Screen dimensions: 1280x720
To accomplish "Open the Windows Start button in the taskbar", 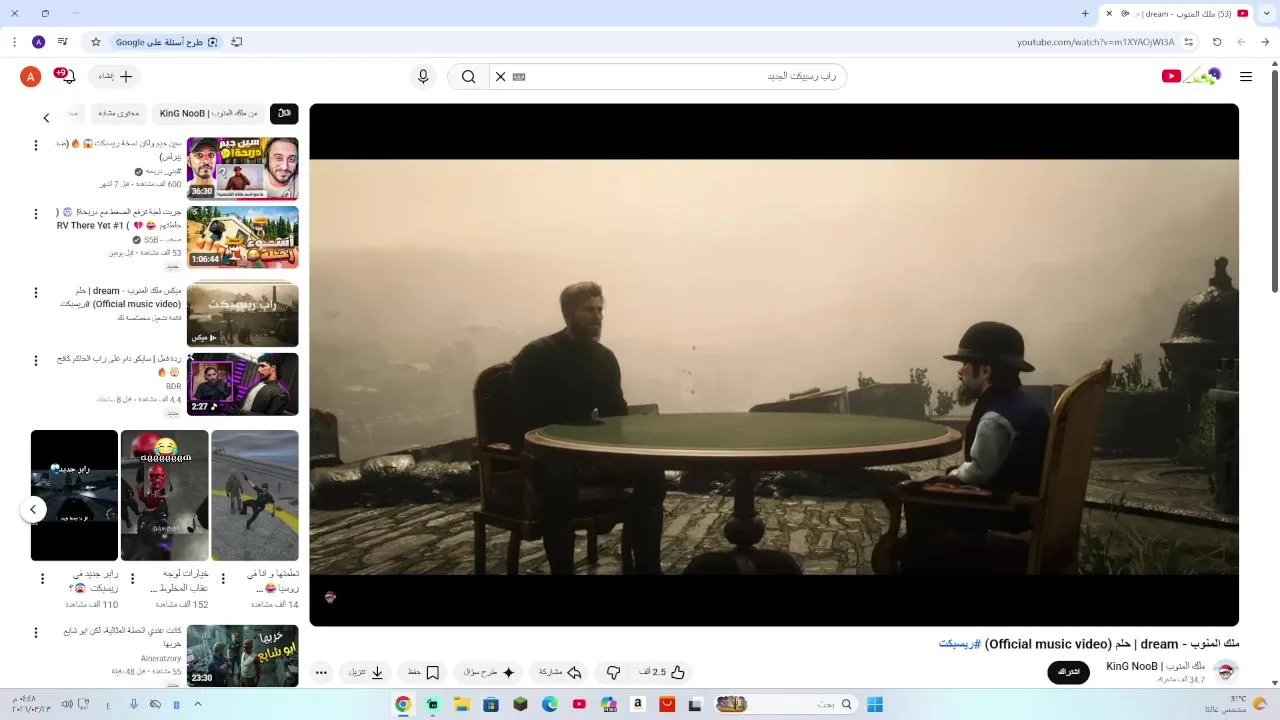I will pos(875,704).
